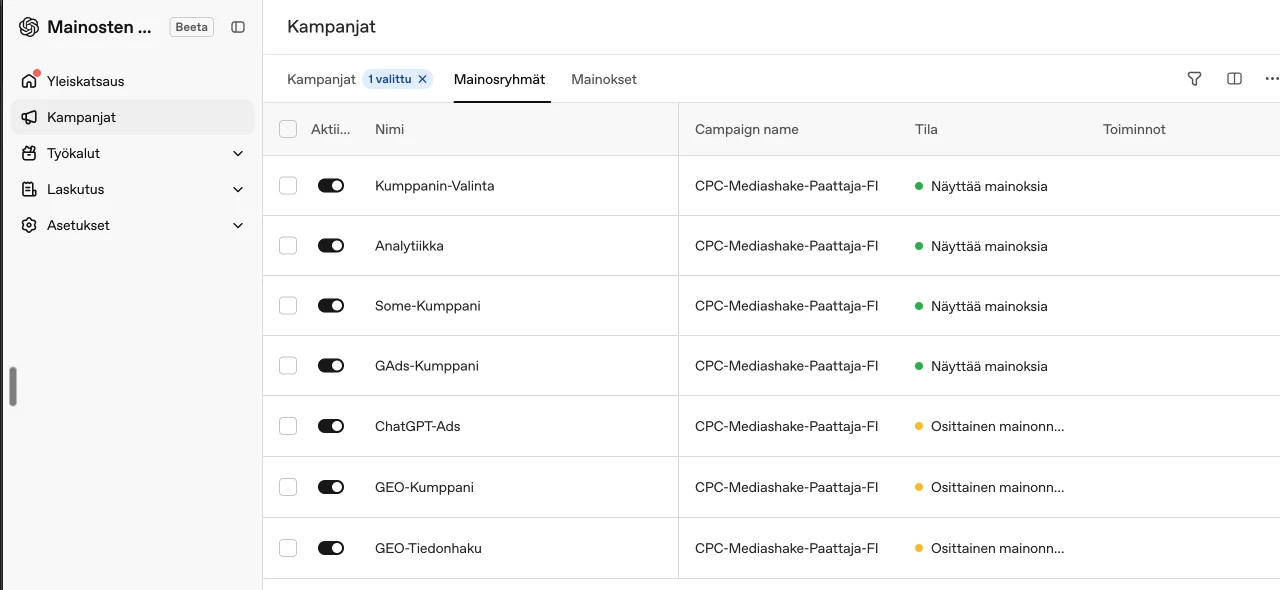This screenshot has width=1280, height=590.
Task: Click the Asetukset gear icon
Action: [x=29, y=225]
